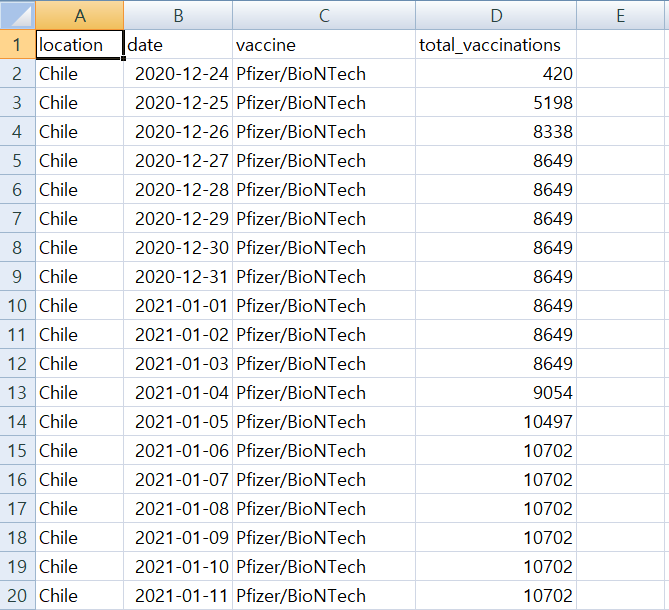Screen dimensions: 669x610
Task: Select the cell with date 2020-12-31
Action: [x=178, y=276]
